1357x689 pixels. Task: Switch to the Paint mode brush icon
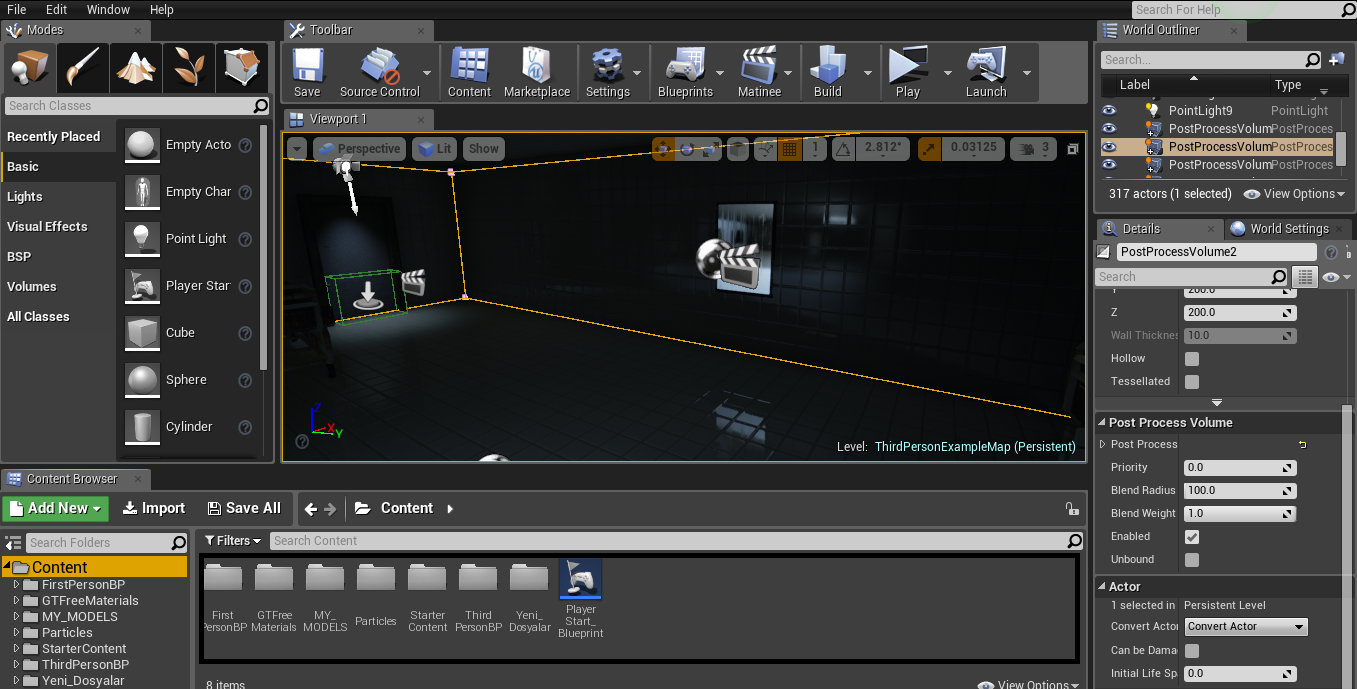83,68
